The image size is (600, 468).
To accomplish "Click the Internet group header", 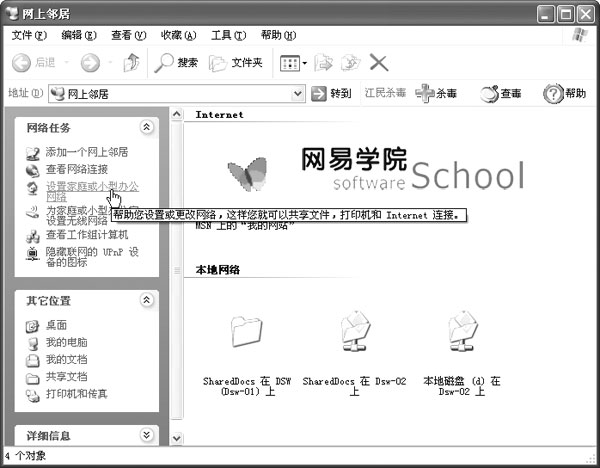I will click(219, 114).
